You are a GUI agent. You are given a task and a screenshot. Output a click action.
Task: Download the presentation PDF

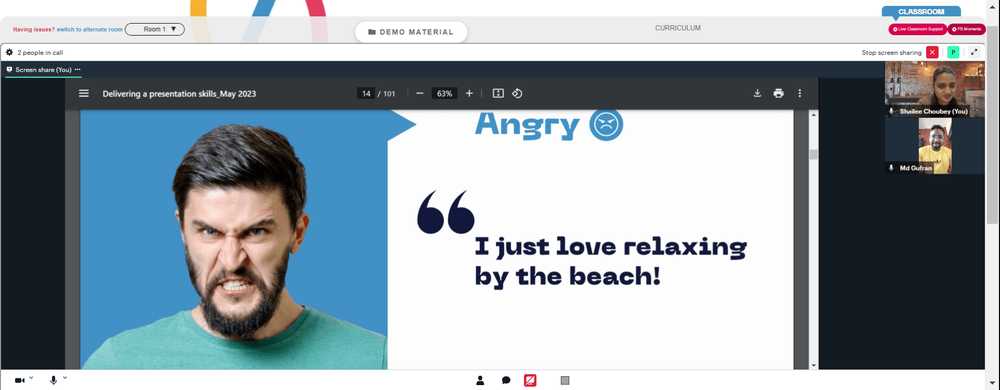757,93
